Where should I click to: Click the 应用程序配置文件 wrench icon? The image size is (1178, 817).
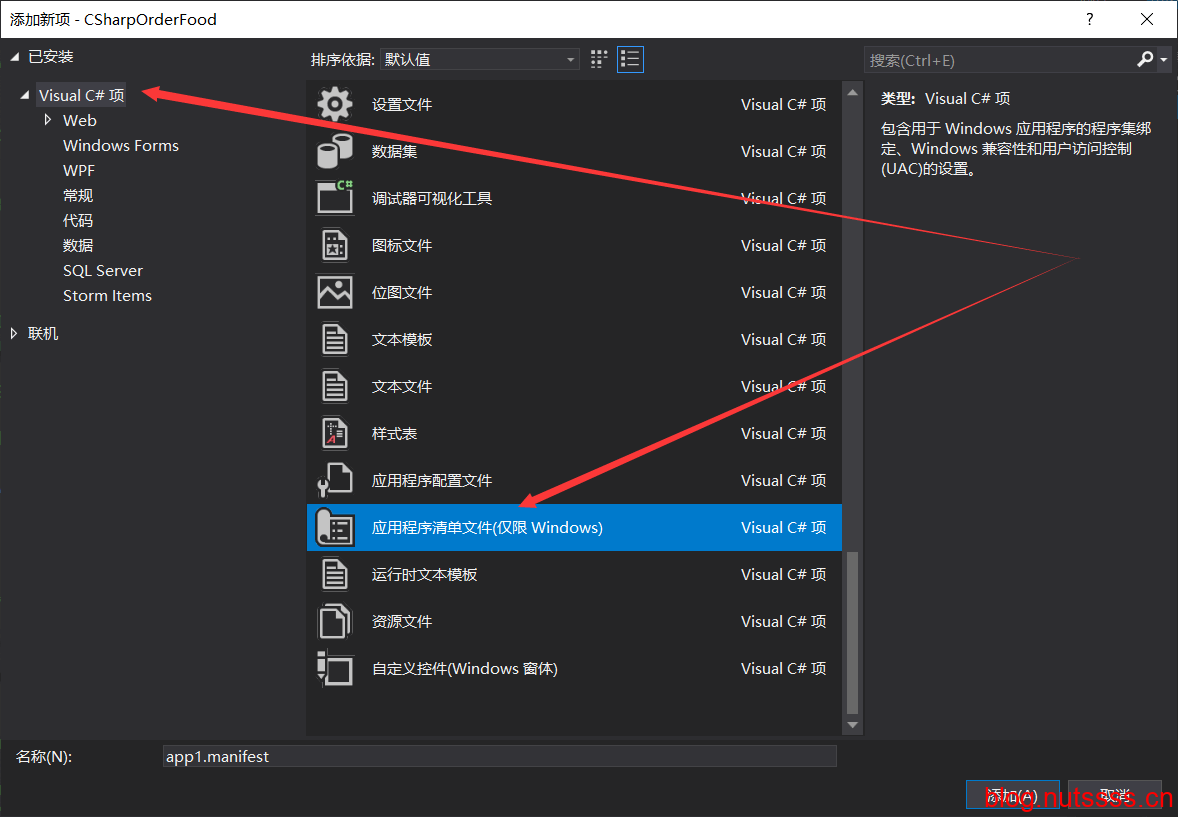pyautogui.click(x=334, y=480)
